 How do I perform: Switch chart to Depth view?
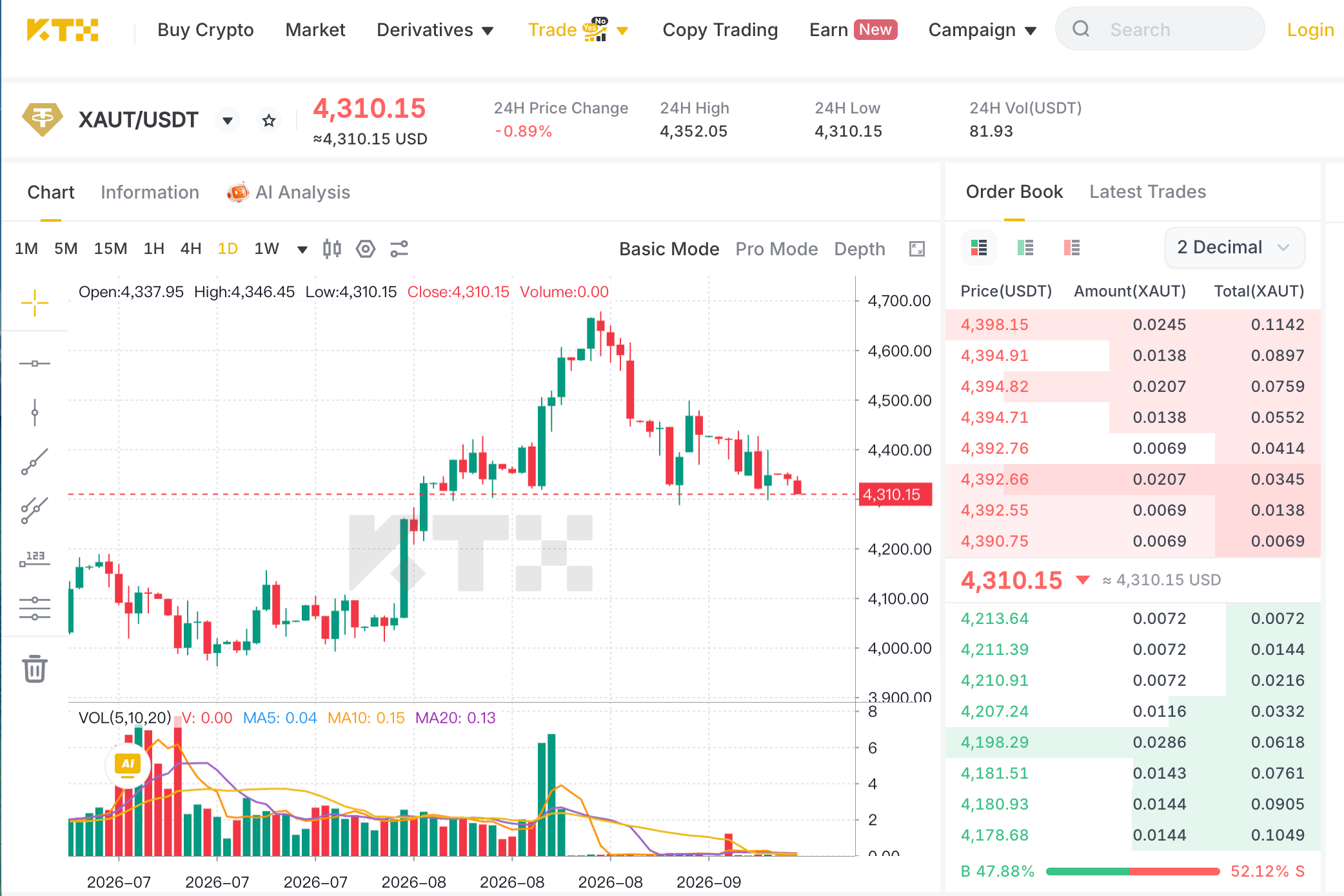coord(859,249)
